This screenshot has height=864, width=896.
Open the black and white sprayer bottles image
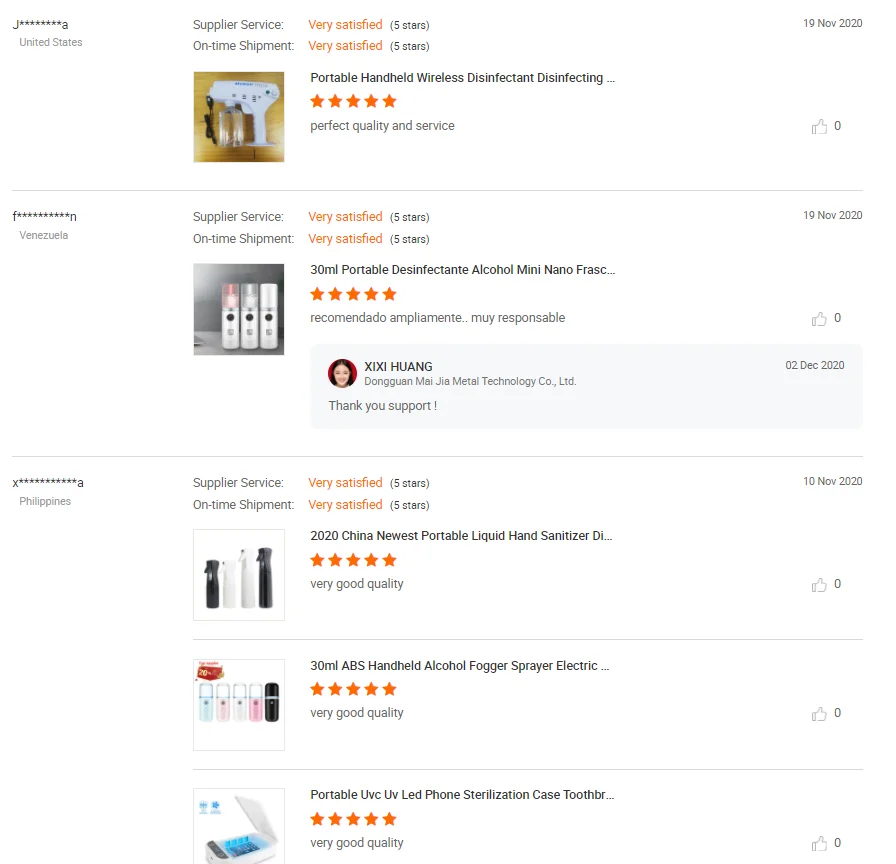click(238, 575)
